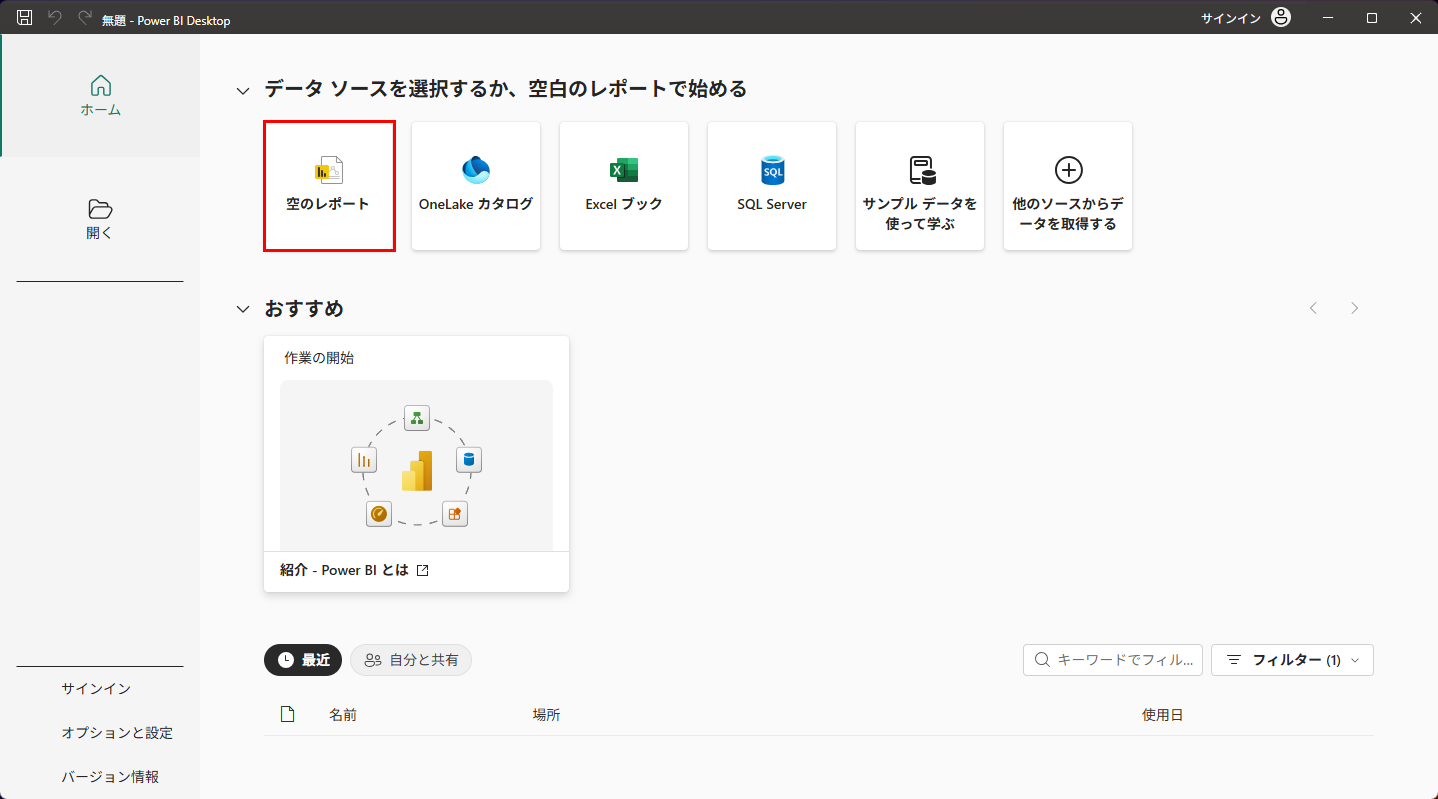Choose the SQL Server data source tile
1438x799 pixels.
[x=772, y=186]
